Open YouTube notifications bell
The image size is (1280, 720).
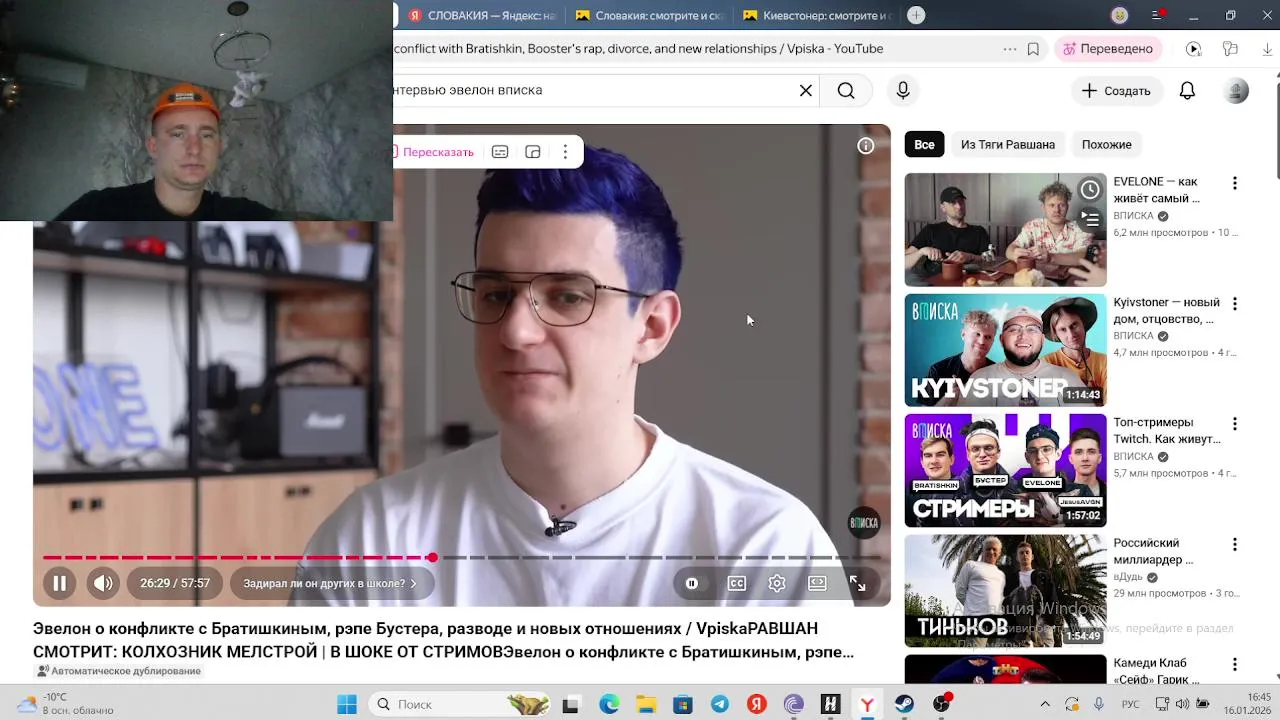1187,91
